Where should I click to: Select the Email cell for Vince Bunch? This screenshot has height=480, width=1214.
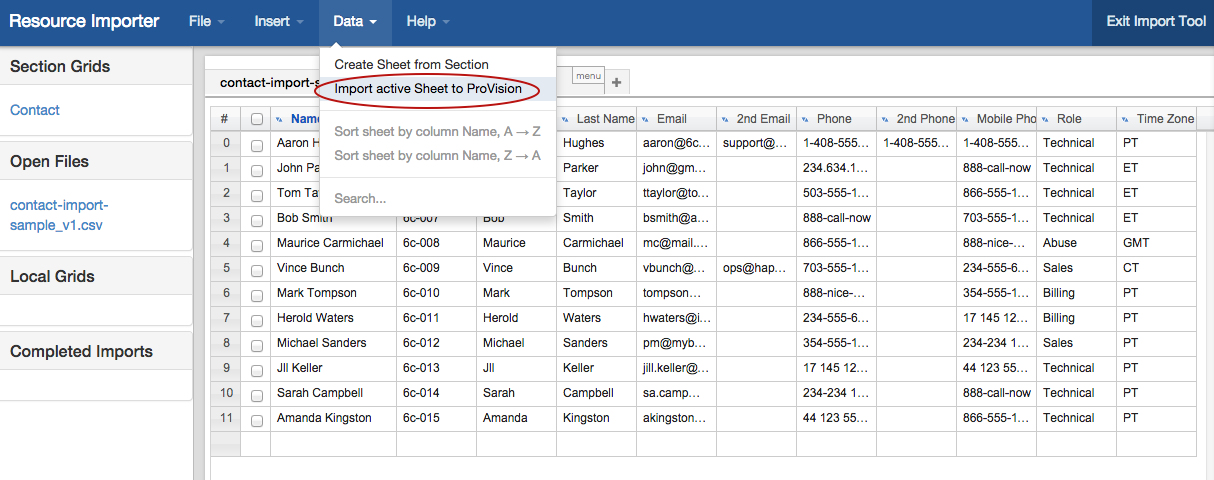(x=675, y=268)
